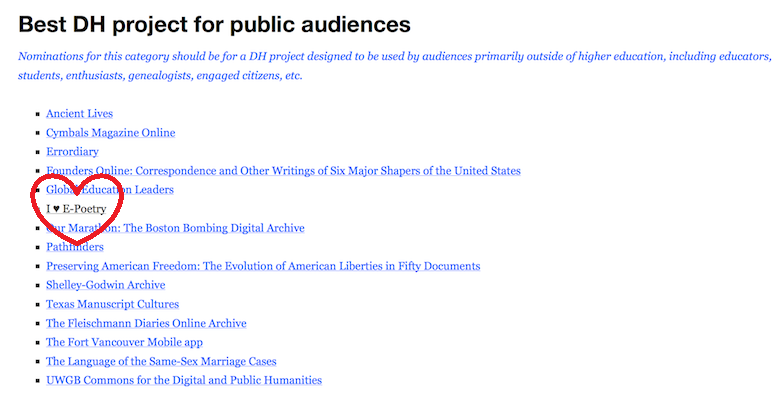Viewport: 780px width, 400px height.
Task: Open the Ancient Lives link
Action: (80, 113)
